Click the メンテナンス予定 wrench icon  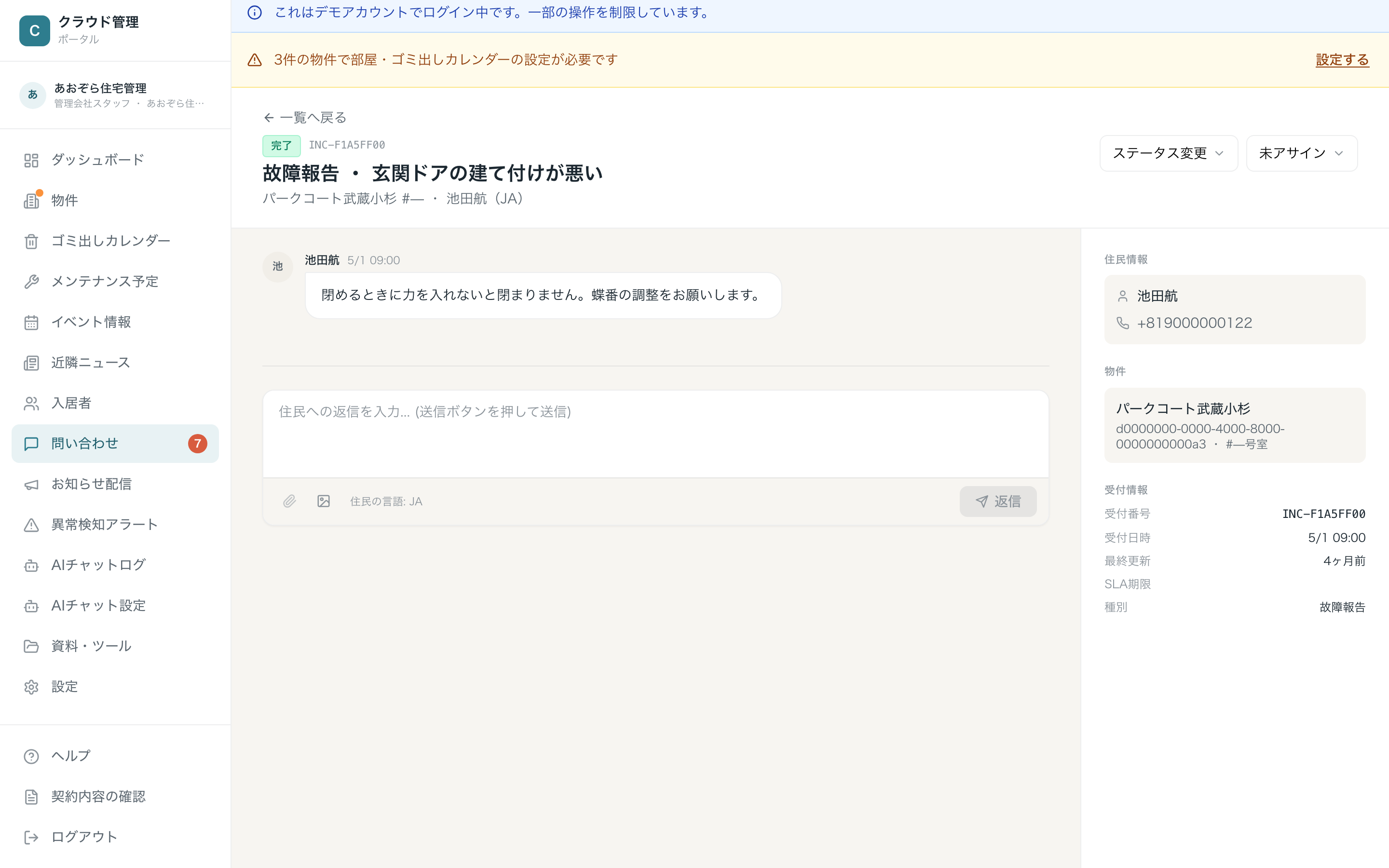pyautogui.click(x=31, y=282)
